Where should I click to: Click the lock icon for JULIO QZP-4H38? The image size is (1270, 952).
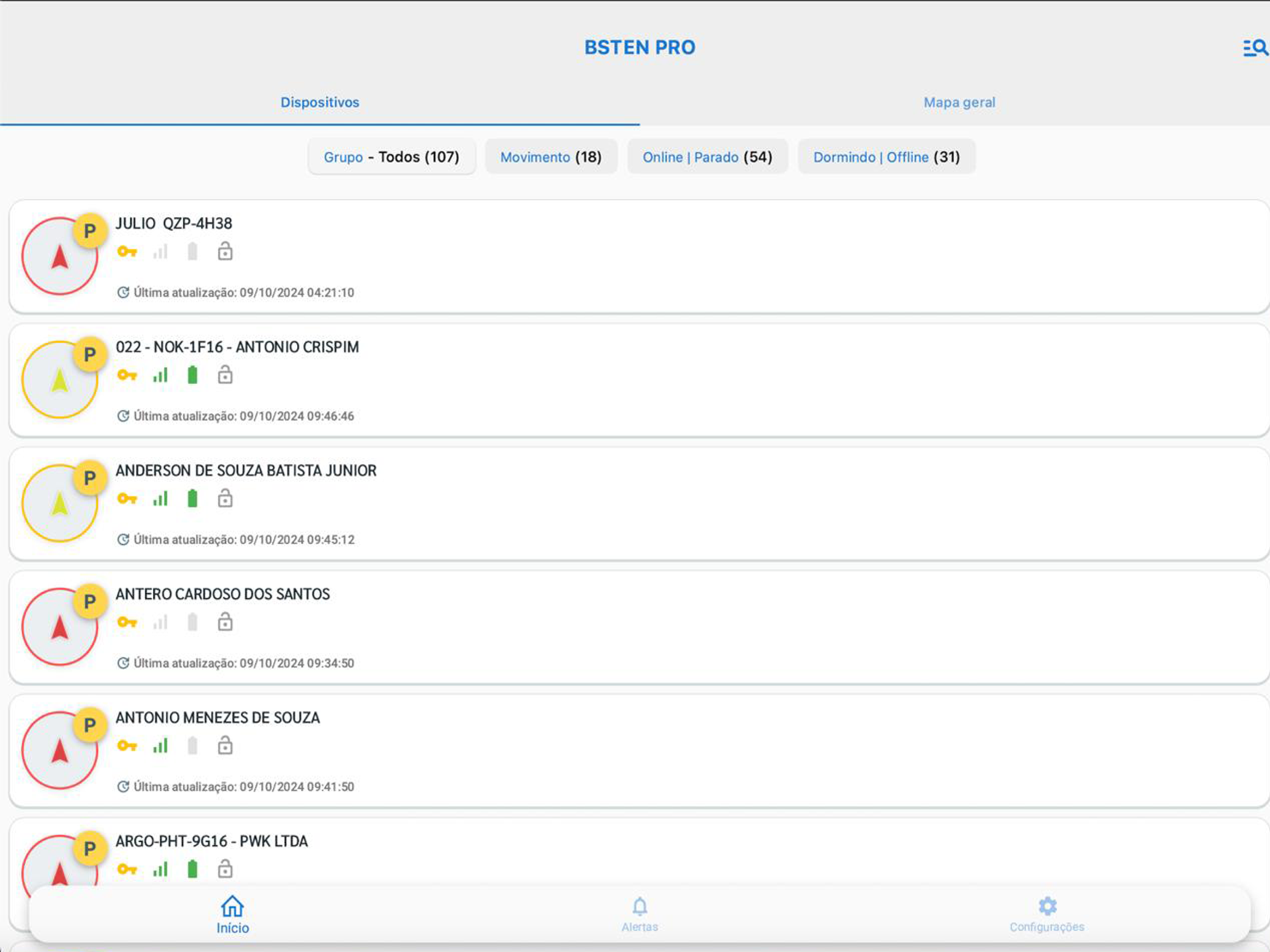pos(225,251)
